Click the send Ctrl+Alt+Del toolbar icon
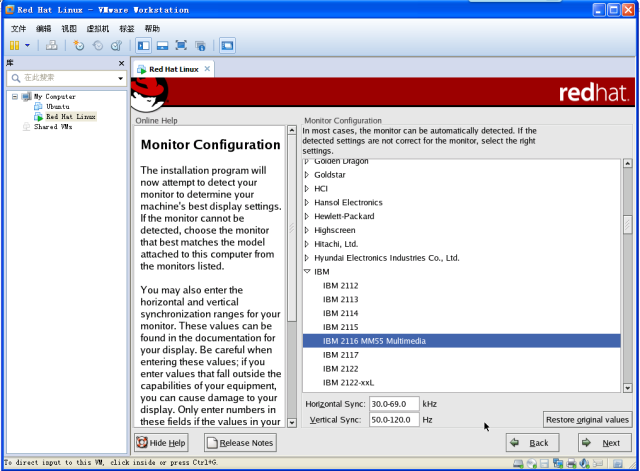 (x=51, y=45)
